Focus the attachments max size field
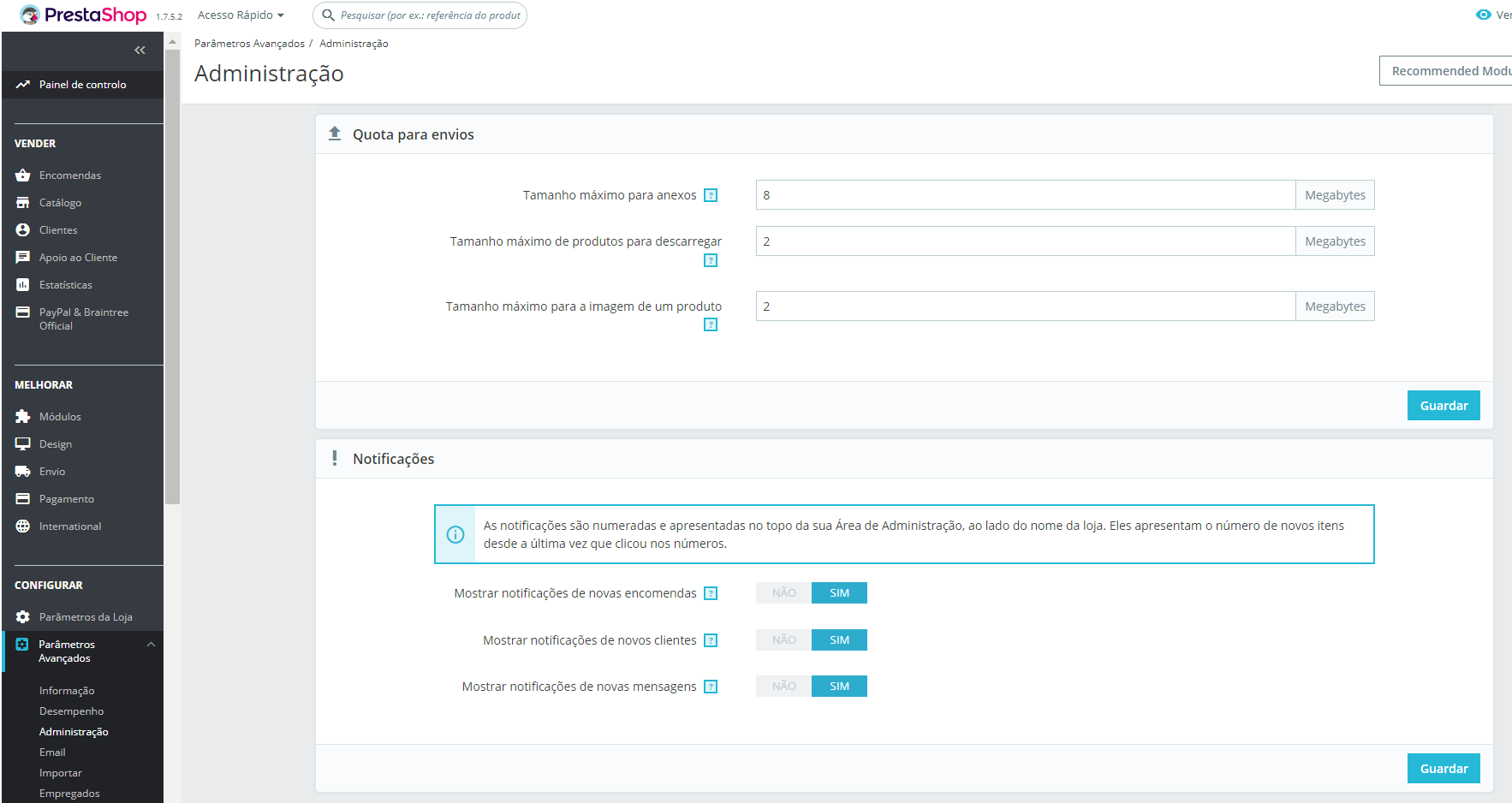 [1026, 195]
